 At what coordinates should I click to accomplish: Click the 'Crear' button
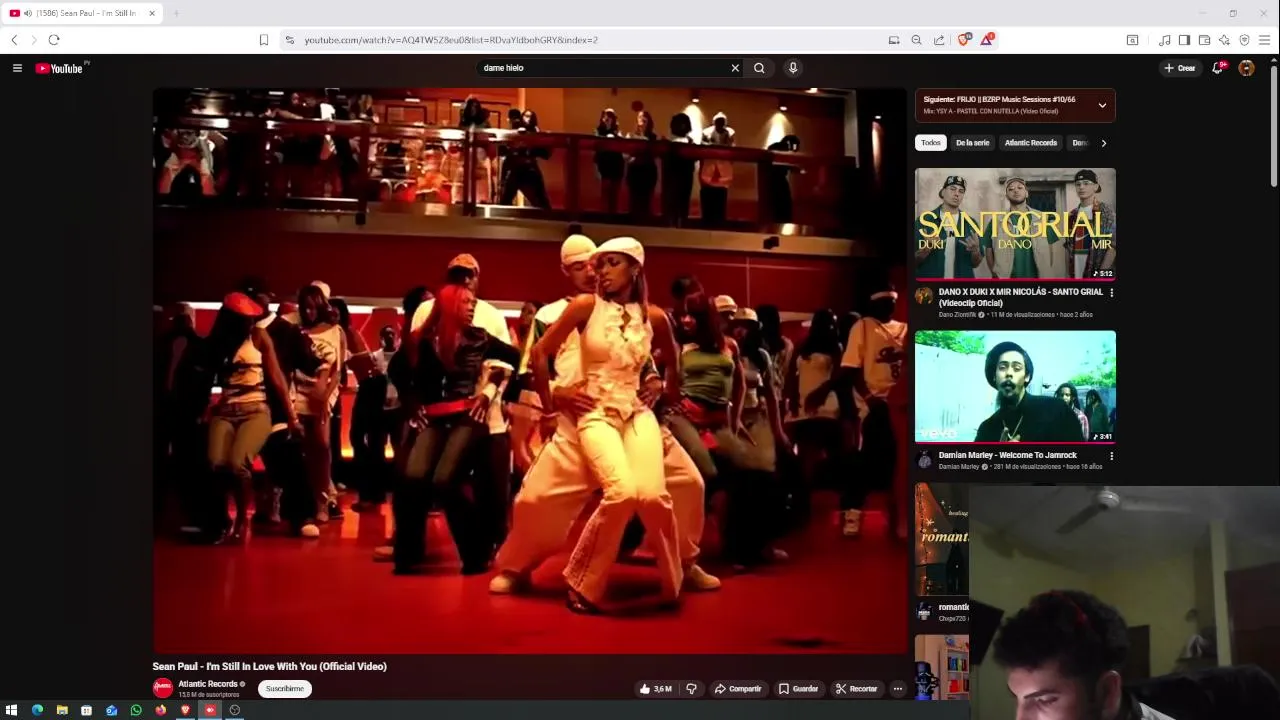(x=1180, y=68)
